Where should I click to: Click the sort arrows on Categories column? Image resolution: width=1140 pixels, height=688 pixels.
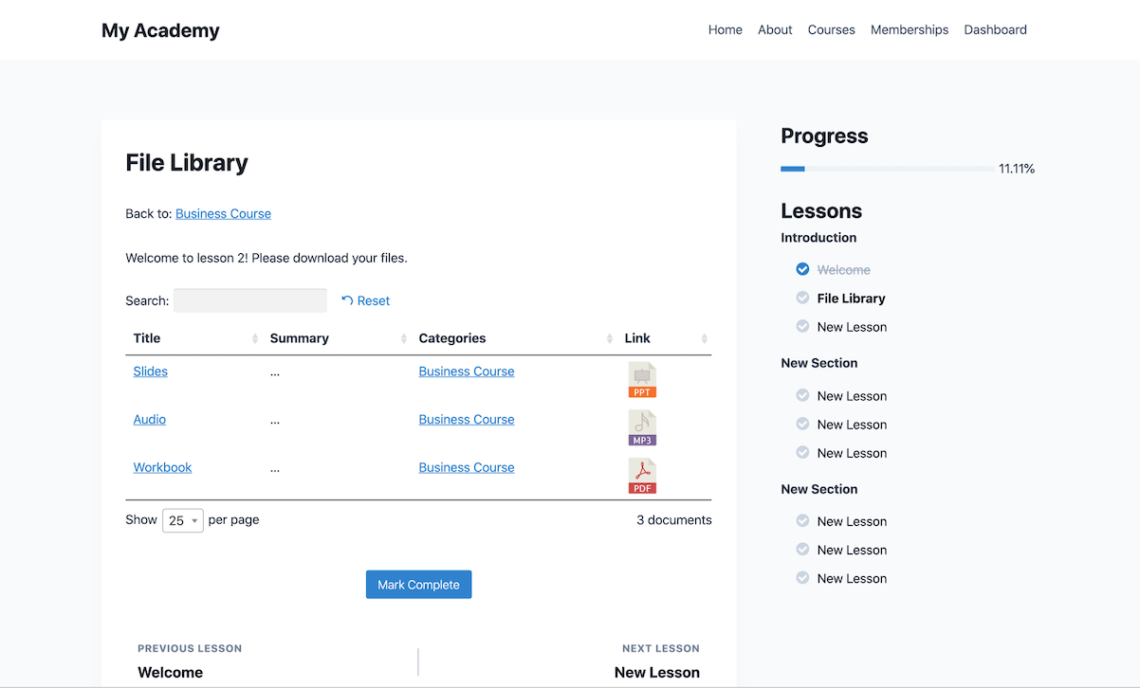click(x=609, y=338)
